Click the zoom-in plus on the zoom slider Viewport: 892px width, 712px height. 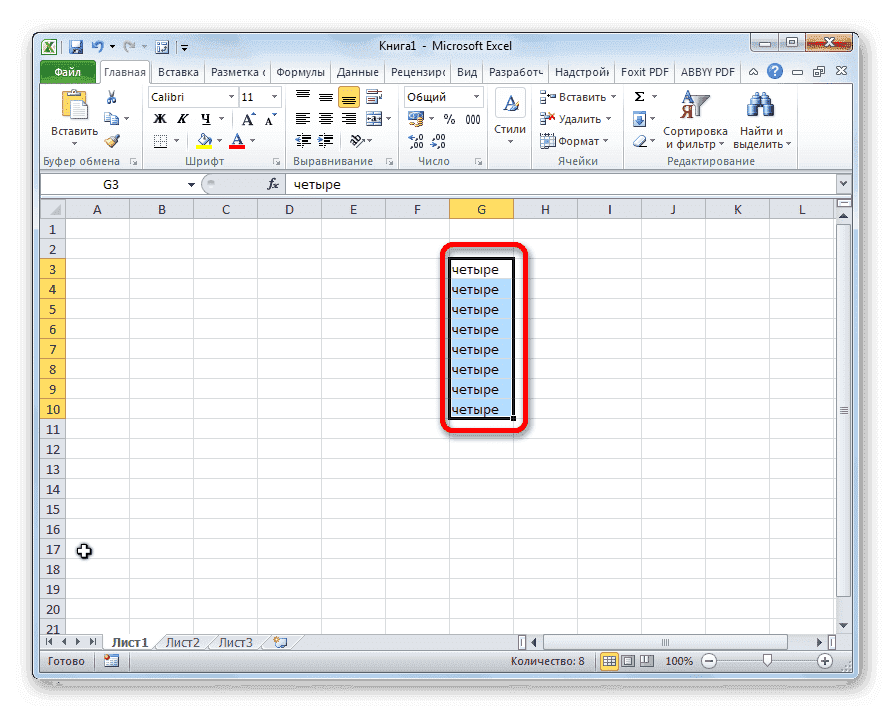[826, 661]
